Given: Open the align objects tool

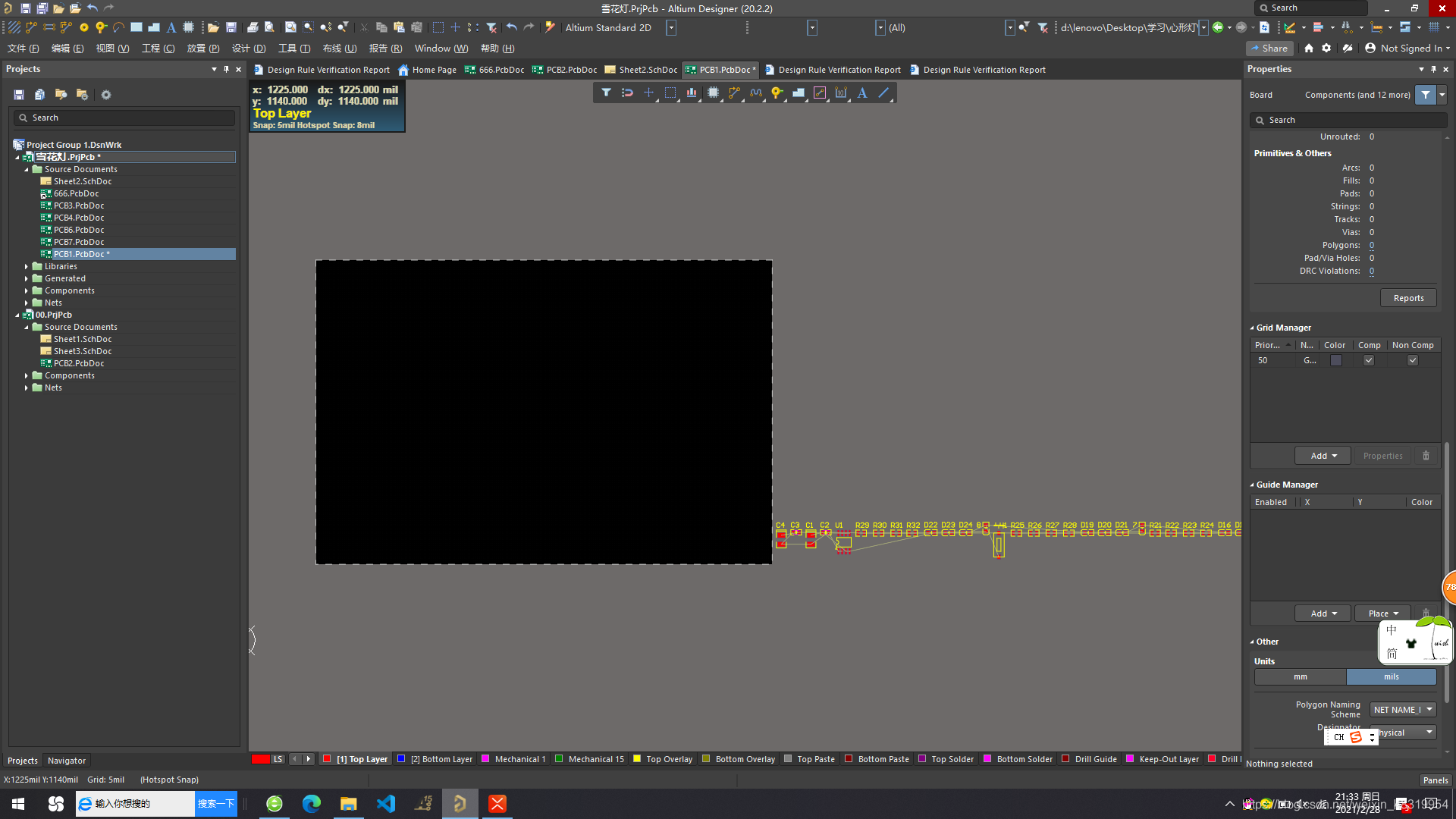Looking at the screenshot, I should coord(692,93).
